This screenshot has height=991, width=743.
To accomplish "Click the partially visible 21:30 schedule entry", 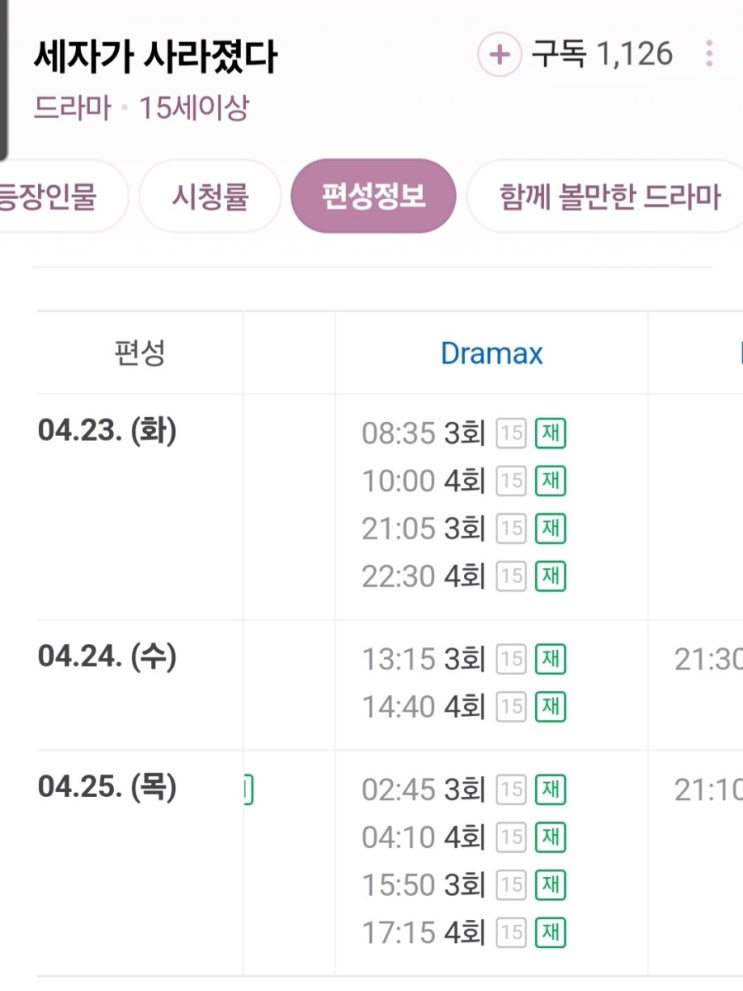I will click(x=708, y=659).
